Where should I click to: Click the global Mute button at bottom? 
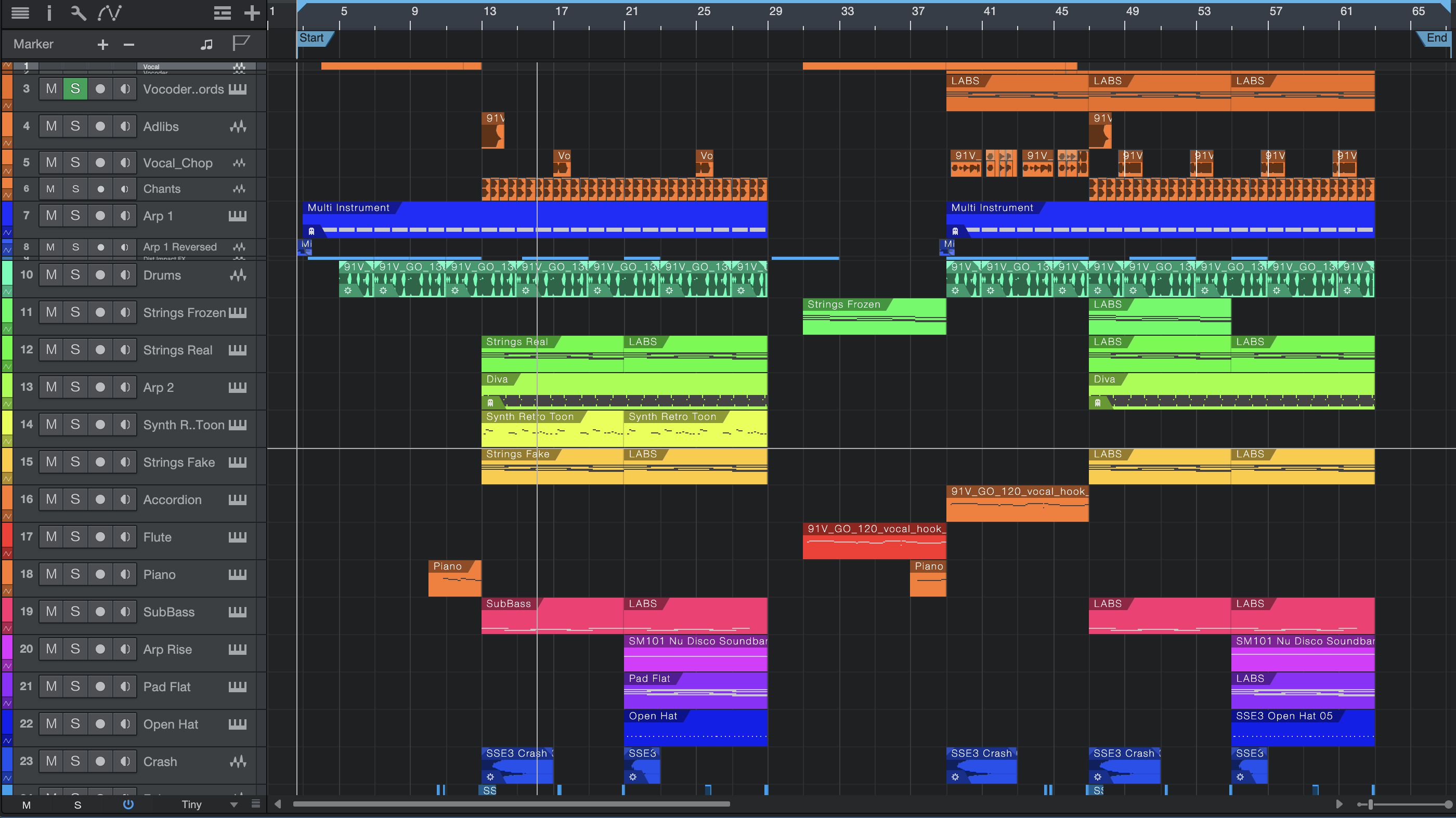click(26, 805)
